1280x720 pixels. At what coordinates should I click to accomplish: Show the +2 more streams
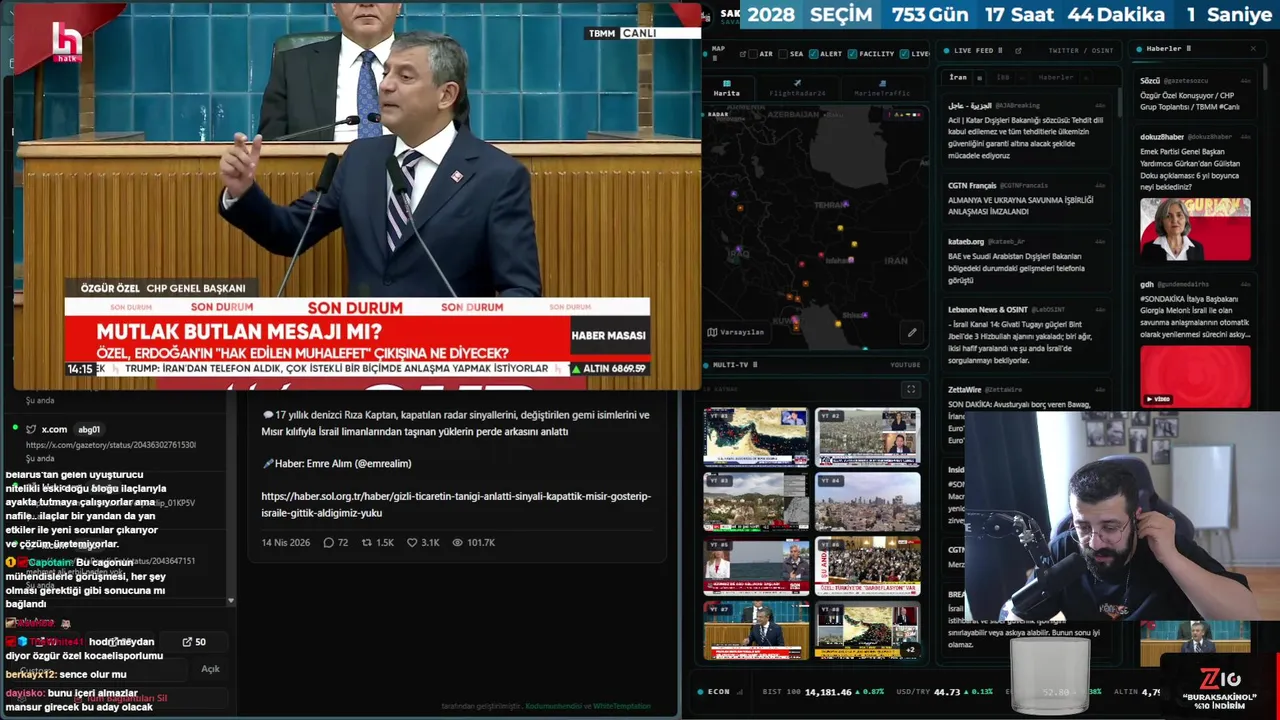909,650
